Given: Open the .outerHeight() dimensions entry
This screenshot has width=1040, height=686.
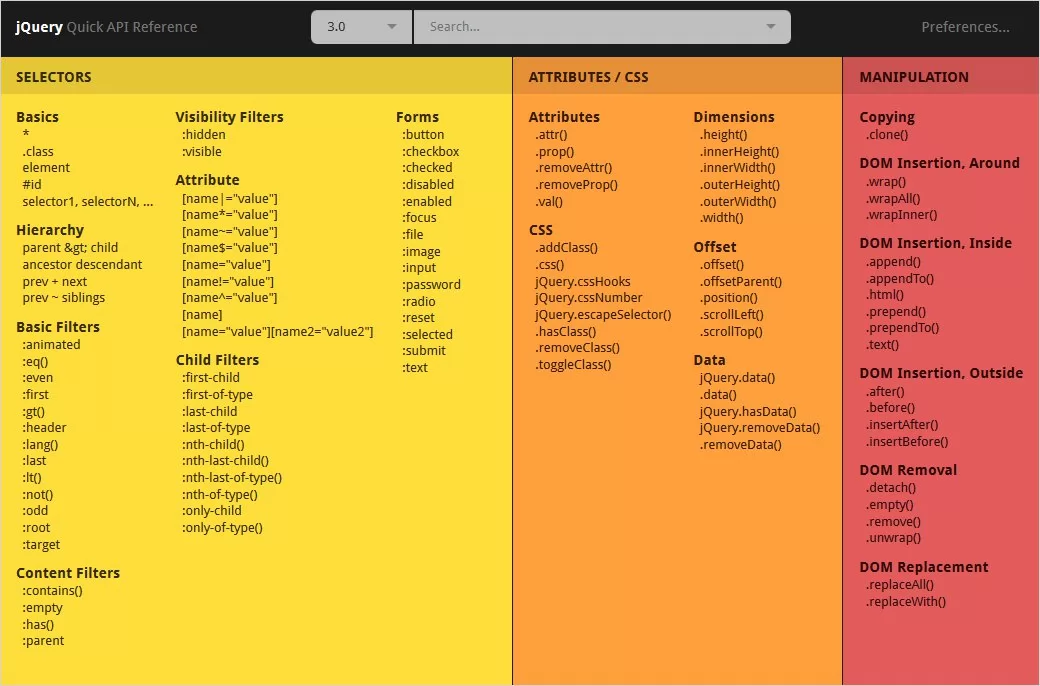Looking at the screenshot, I should [738, 185].
